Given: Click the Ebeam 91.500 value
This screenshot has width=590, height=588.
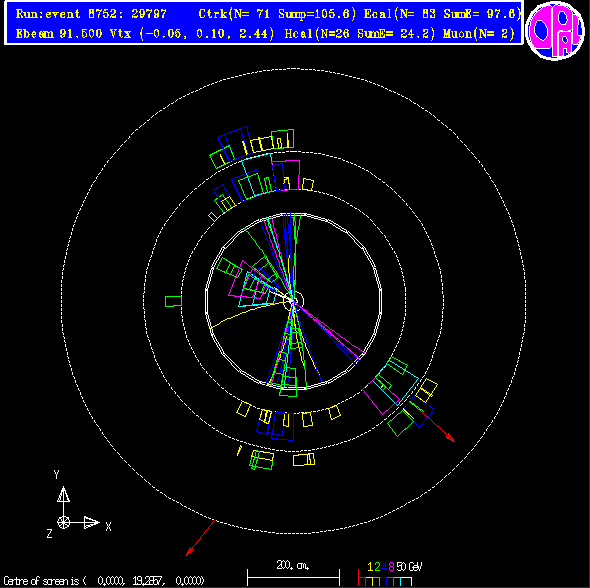Looking at the screenshot, I should [59, 34].
